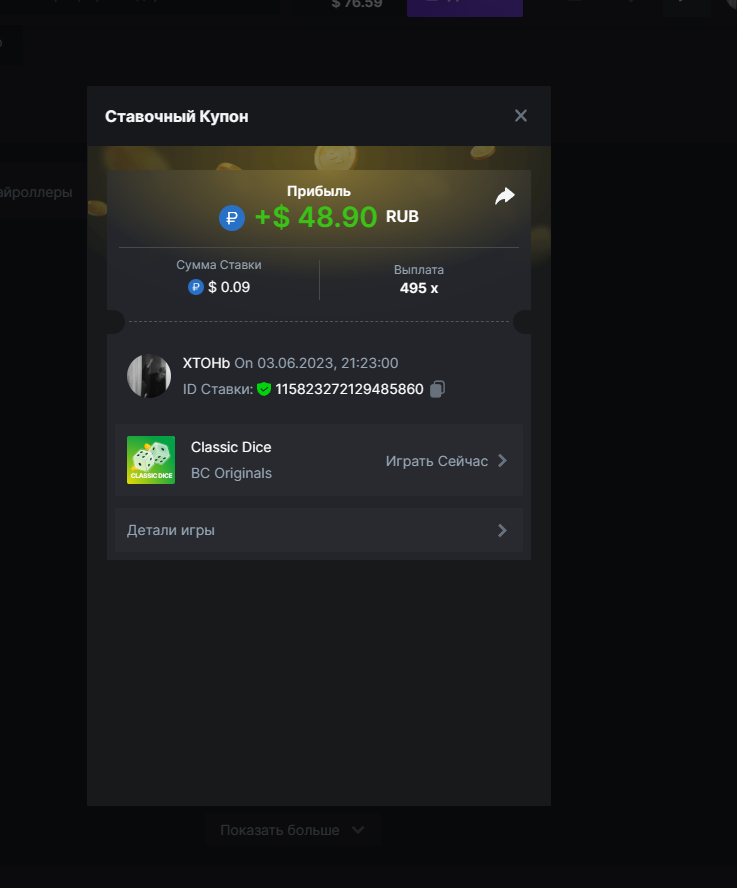Click the arrow in Детали игры row
Image resolution: width=737 pixels, height=888 pixels.
click(502, 530)
